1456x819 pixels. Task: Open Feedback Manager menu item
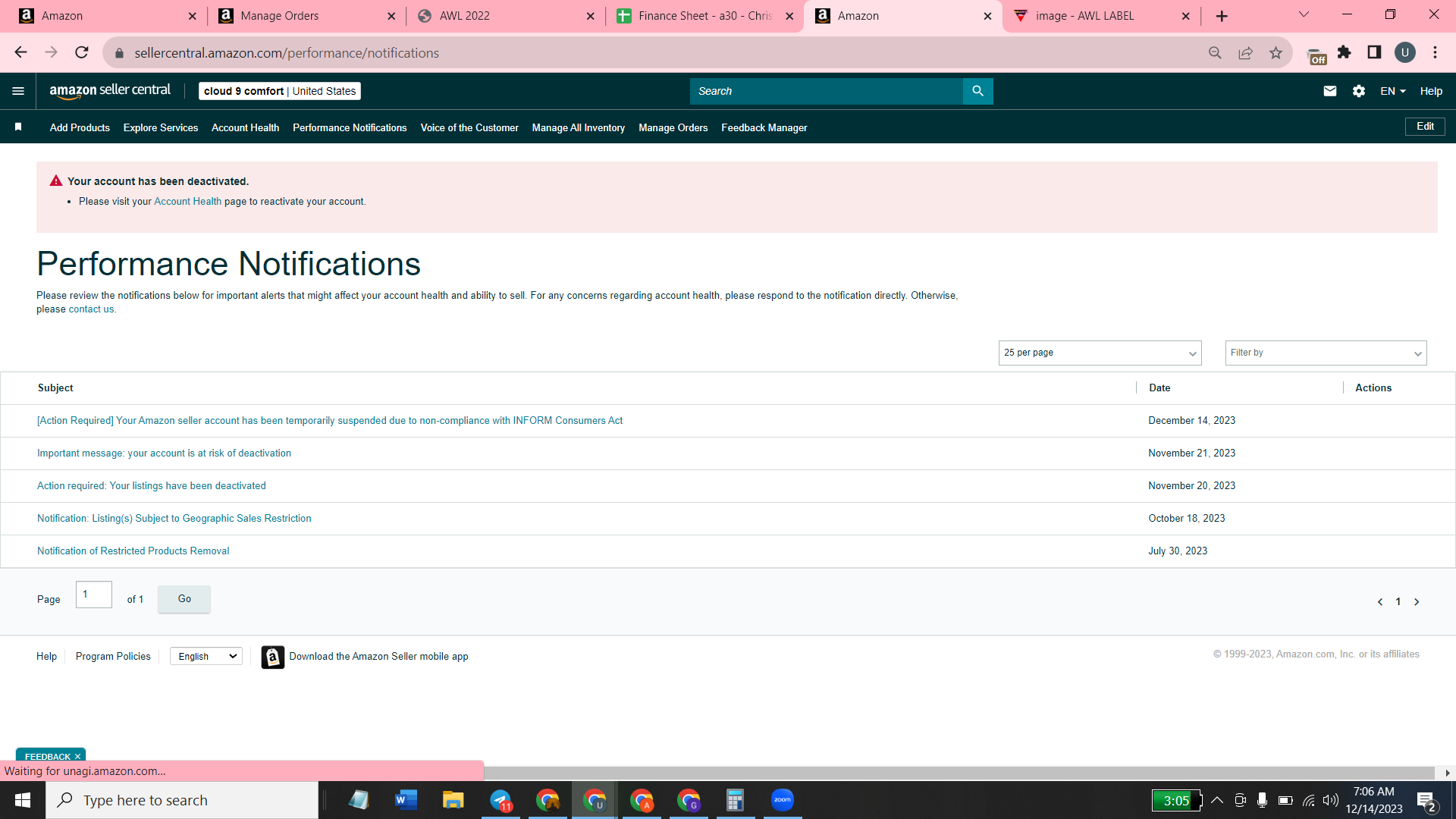click(764, 127)
